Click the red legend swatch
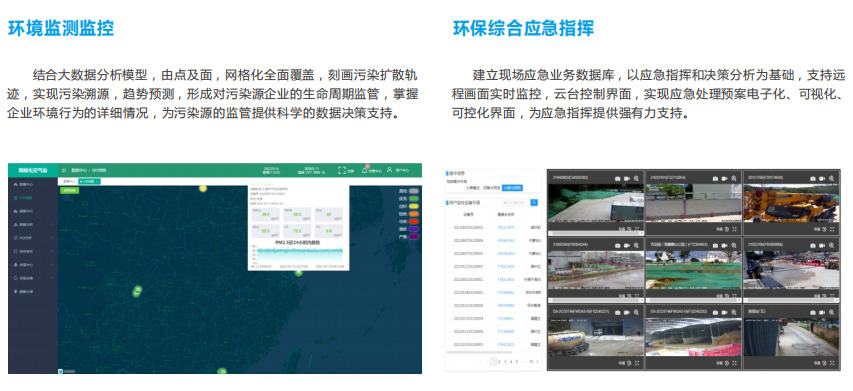The image size is (853, 391). click(414, 221)
